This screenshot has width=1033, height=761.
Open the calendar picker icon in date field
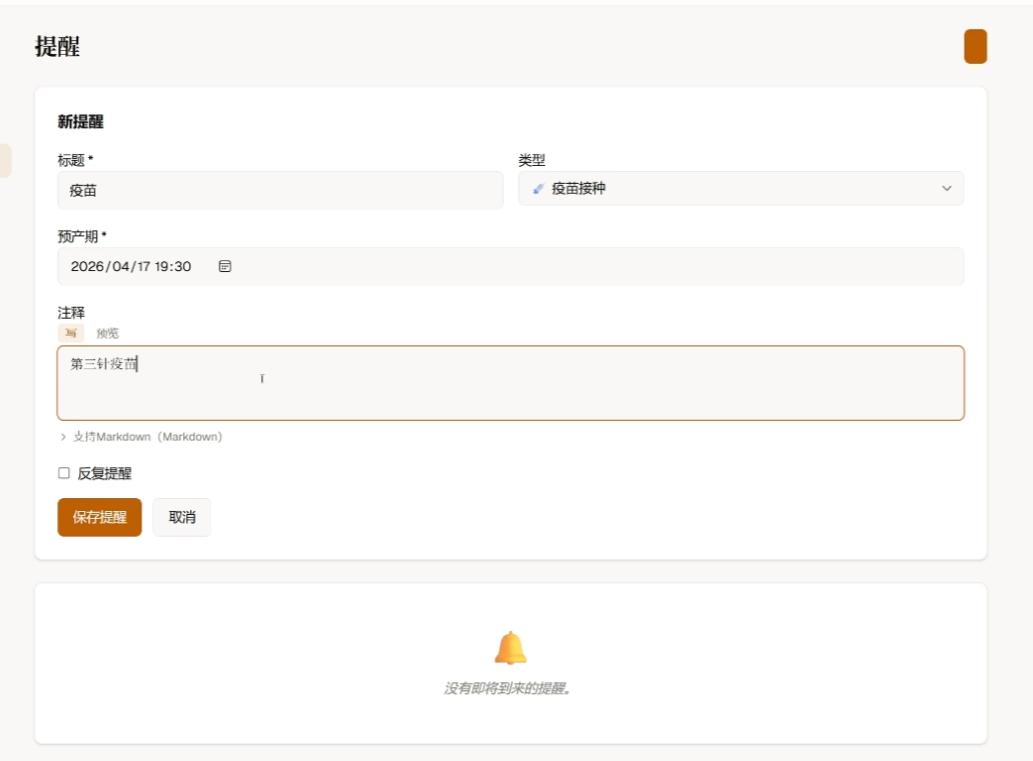click(x=225, y=267)
